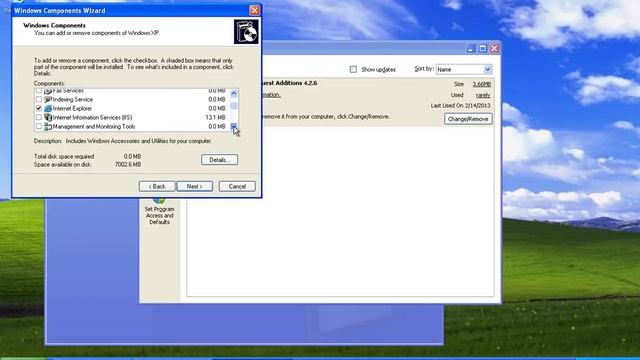This screenshot has height=360, width=640.
Task: Click the 'rarely' used link
Action: pyautogui.click(x=483, y=95)
